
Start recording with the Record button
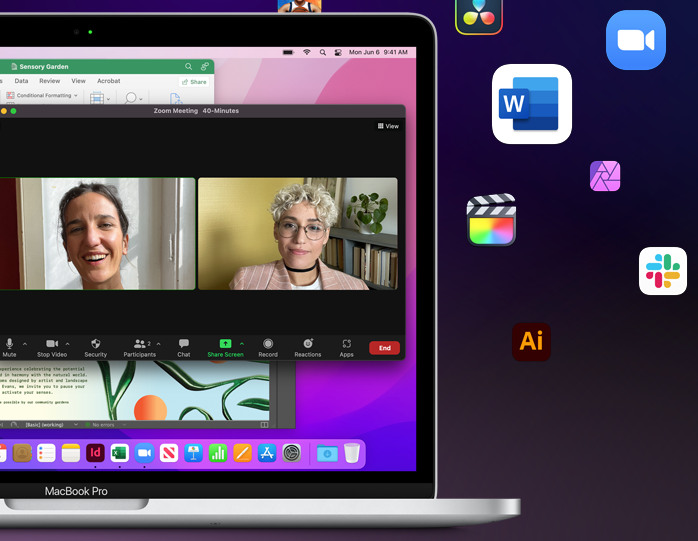pos(268,348)
